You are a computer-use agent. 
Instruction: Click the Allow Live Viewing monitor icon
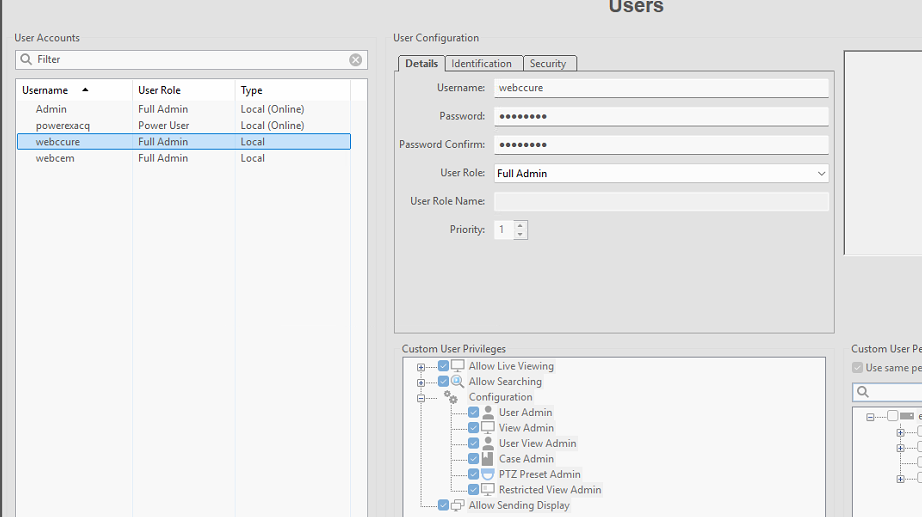(x=458, y=366)
